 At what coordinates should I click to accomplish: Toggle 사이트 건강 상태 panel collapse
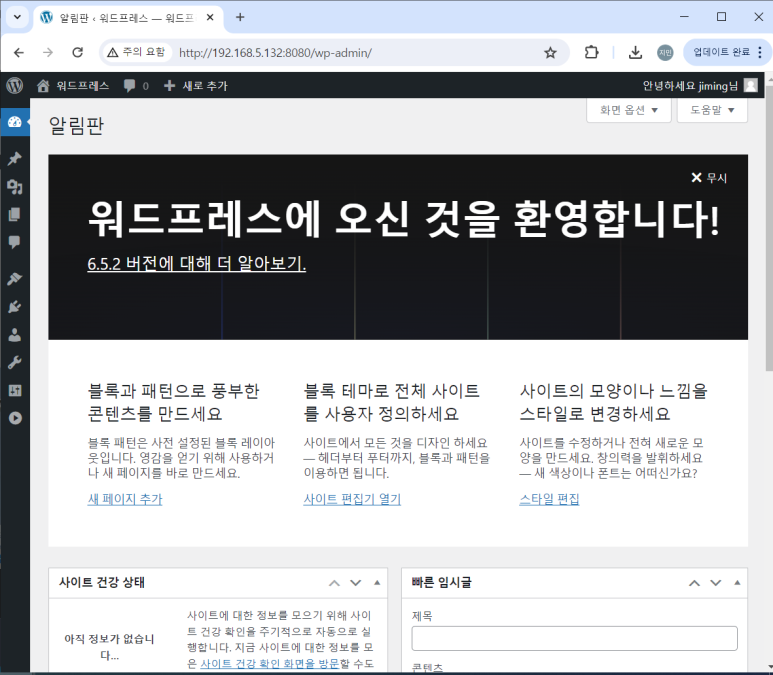pos(377,583)
